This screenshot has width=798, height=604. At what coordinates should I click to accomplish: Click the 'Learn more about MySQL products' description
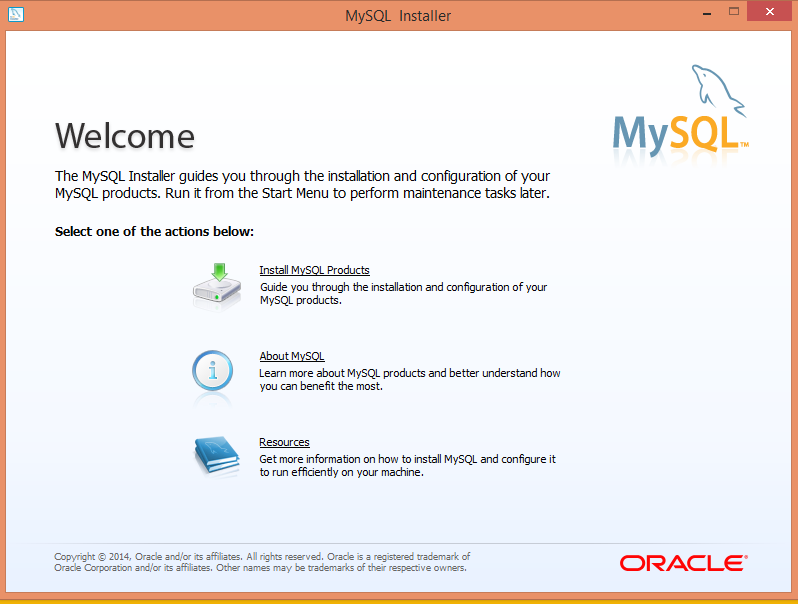coord(410,380)
